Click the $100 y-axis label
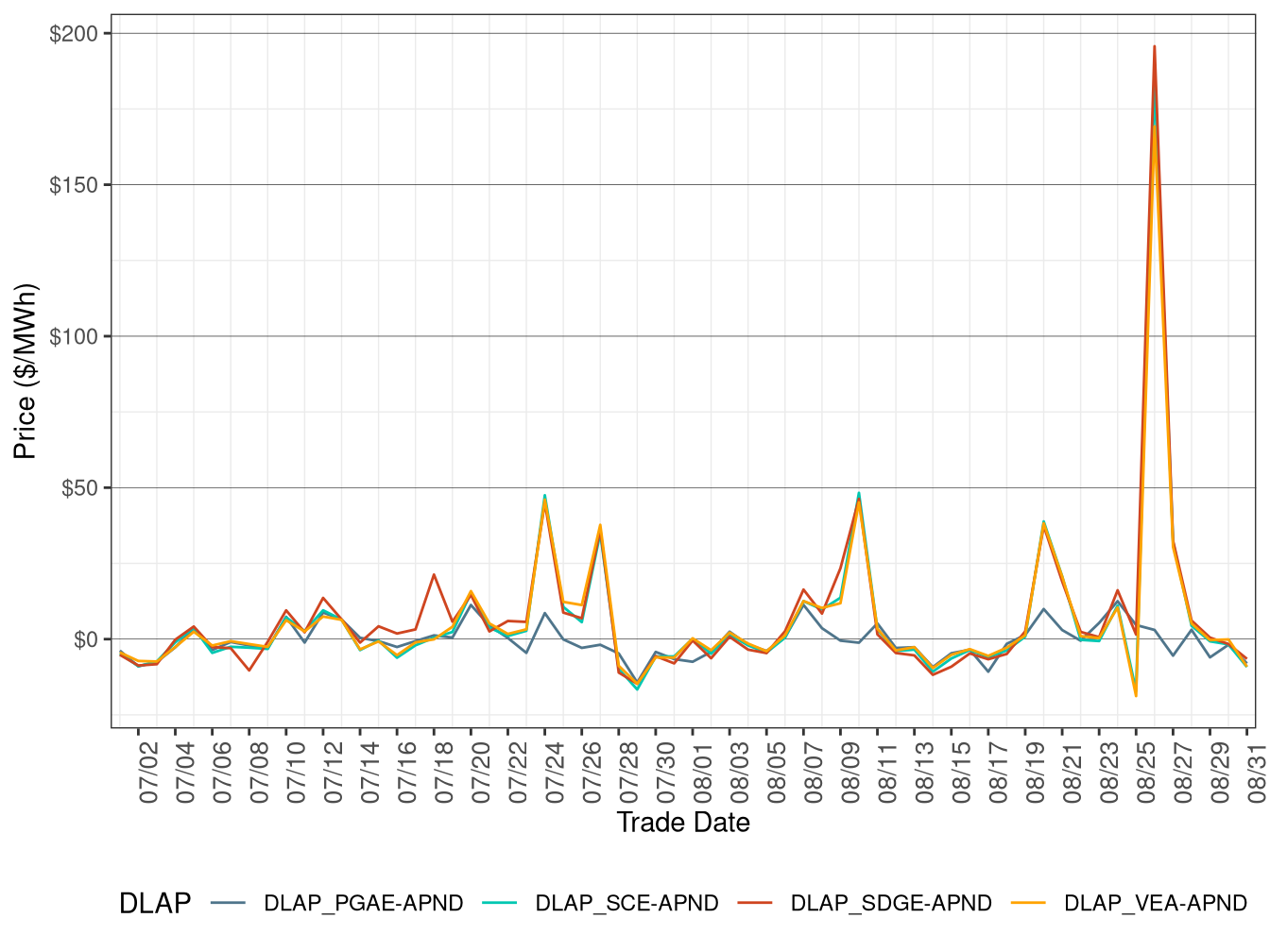 (74, 336)
